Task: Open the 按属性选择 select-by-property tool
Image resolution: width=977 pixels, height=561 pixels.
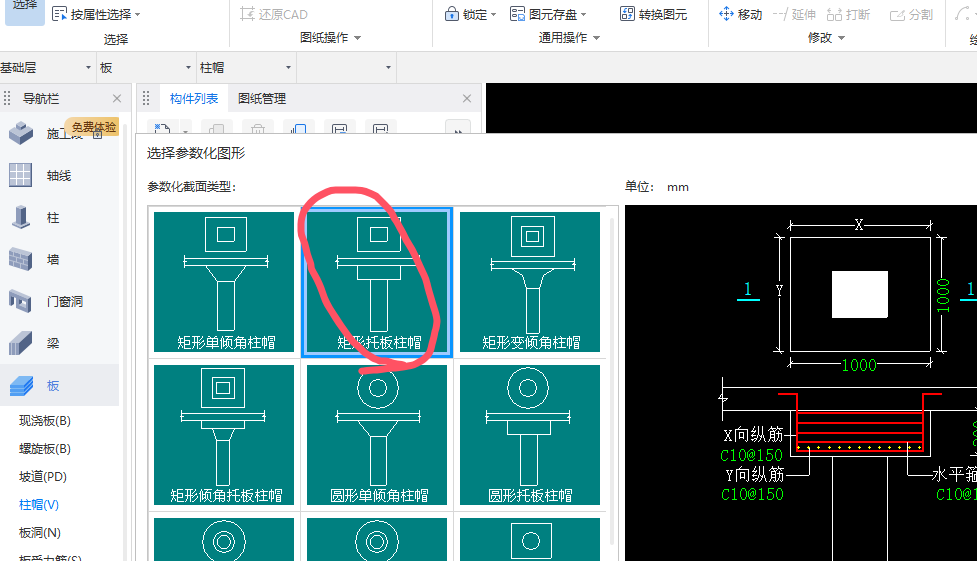Action: pyautogui.click(x=95, y=14)
